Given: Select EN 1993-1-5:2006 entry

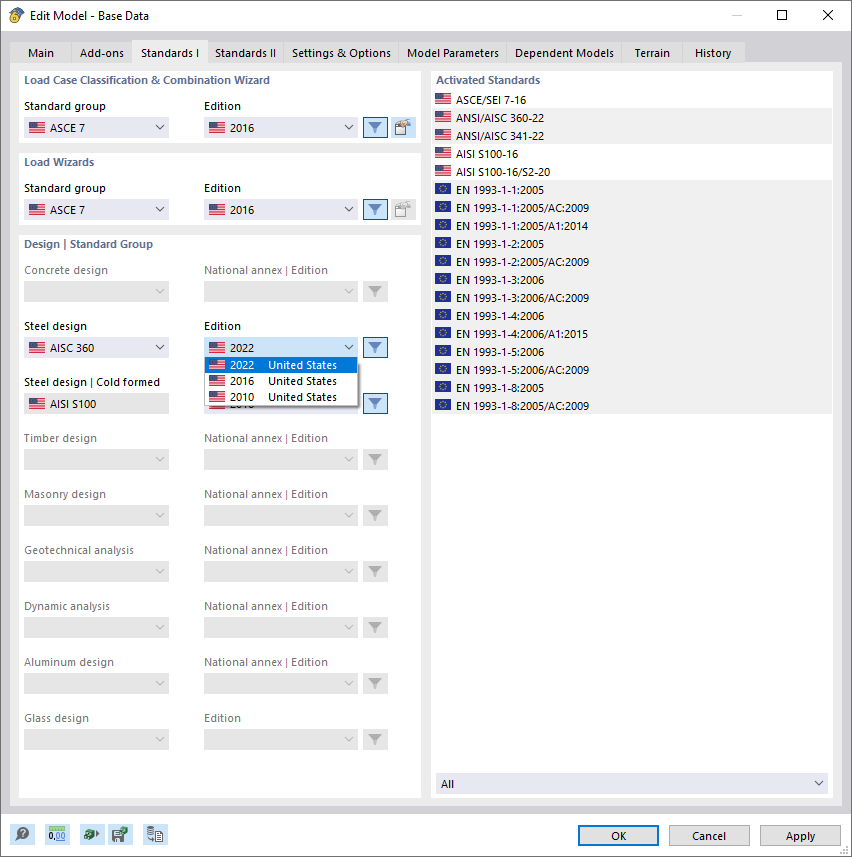Looking at the screenshot, I should coord(632,353).
